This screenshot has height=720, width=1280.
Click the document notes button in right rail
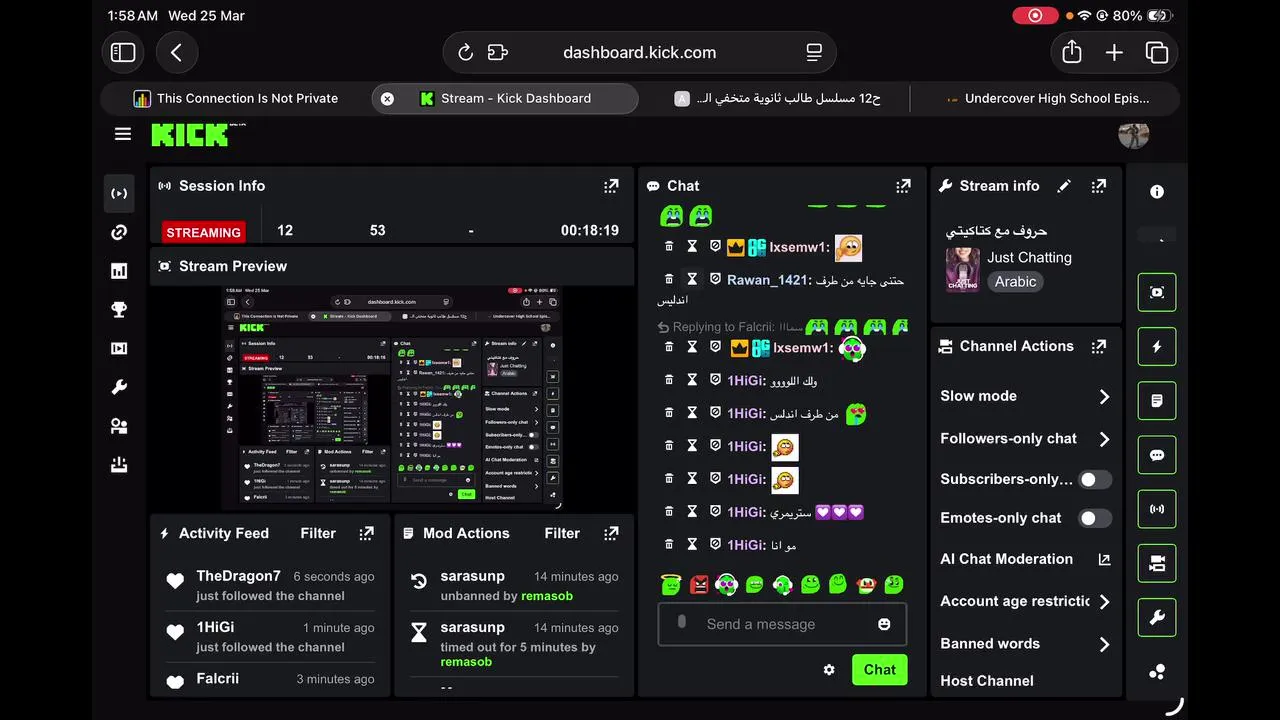(1157, 401)
